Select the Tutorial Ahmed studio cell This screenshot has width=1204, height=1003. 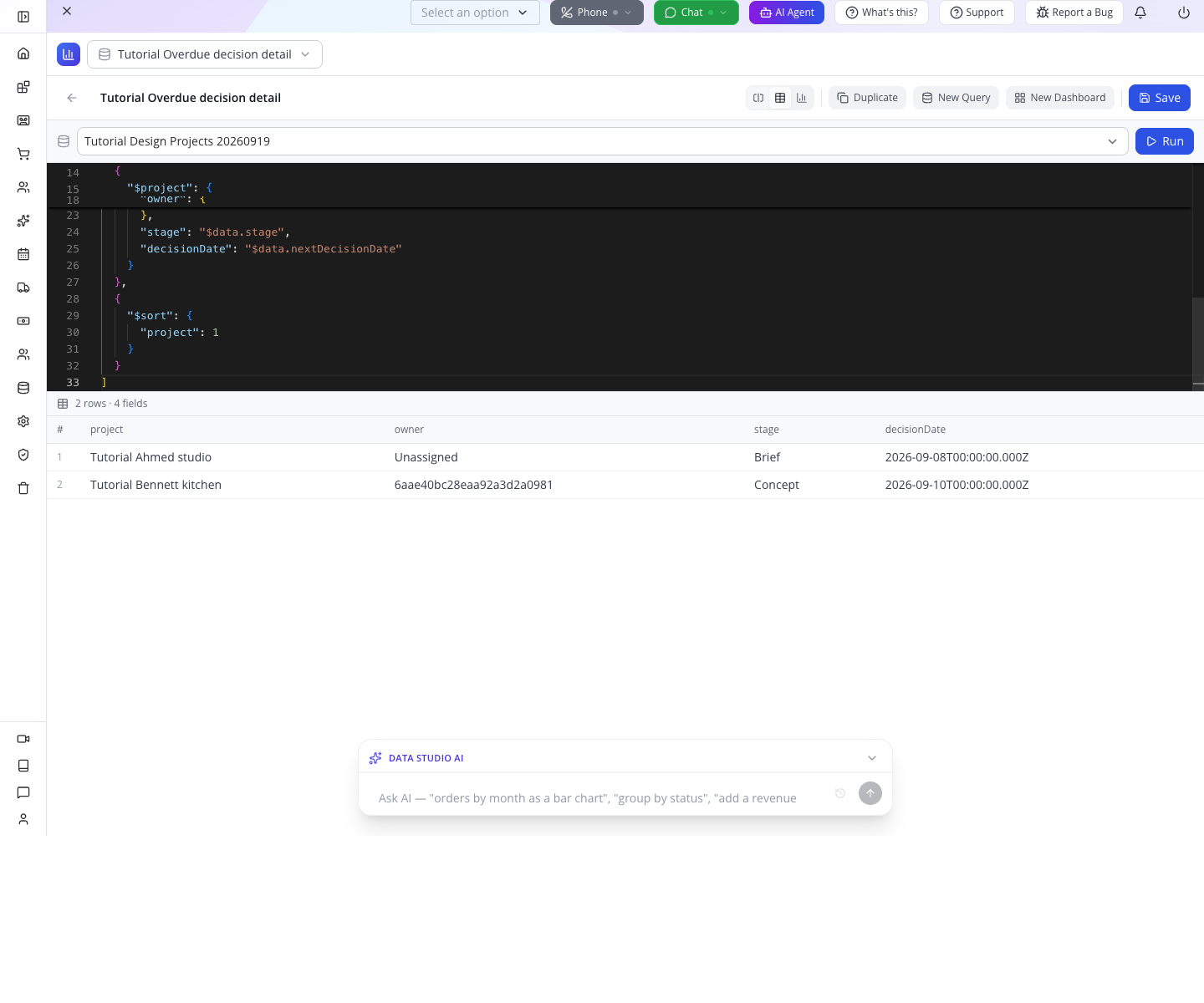(x=150, y=457)
